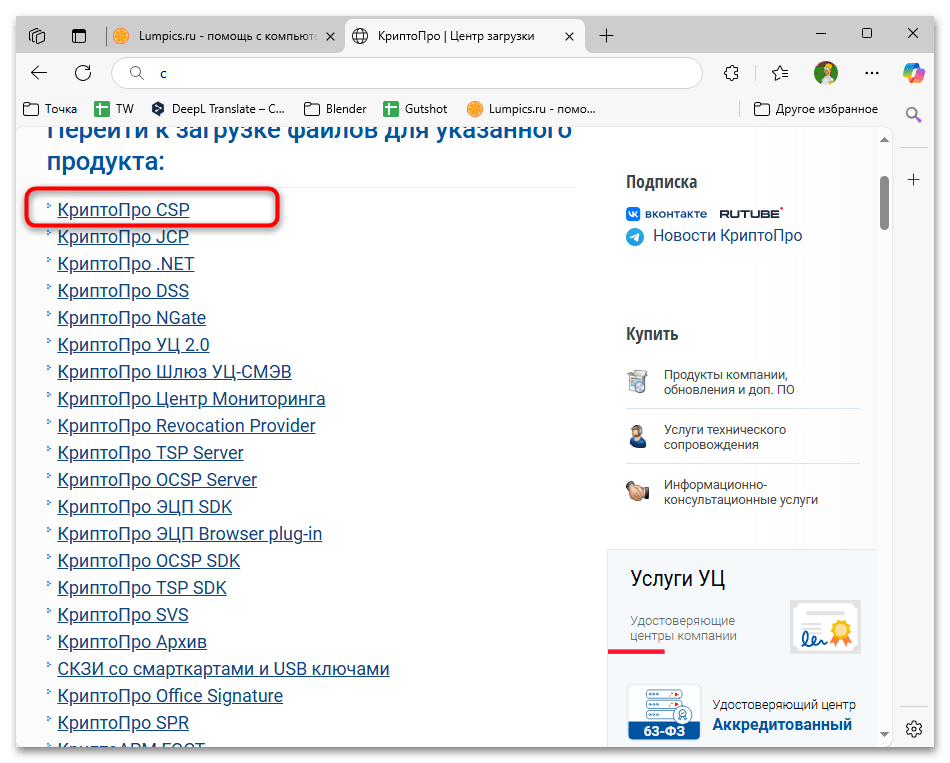Click the handshake icon under Купить
This screenshot has height=763, width=950.
tap(637, 491)
